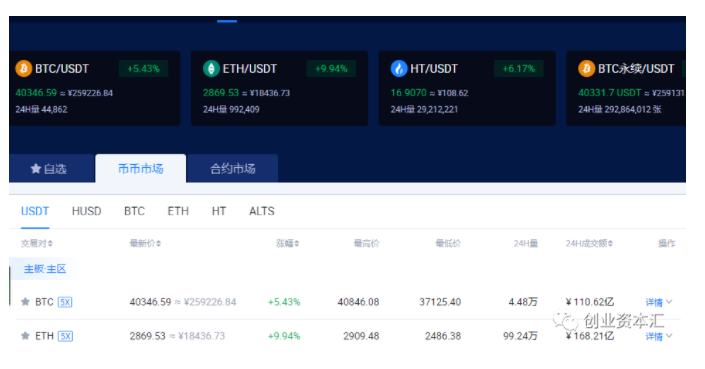705x369 pixels.
Task: Click the 5X leverage badge next to ETH
Action: pyautogui.click(x=65, y=336)
